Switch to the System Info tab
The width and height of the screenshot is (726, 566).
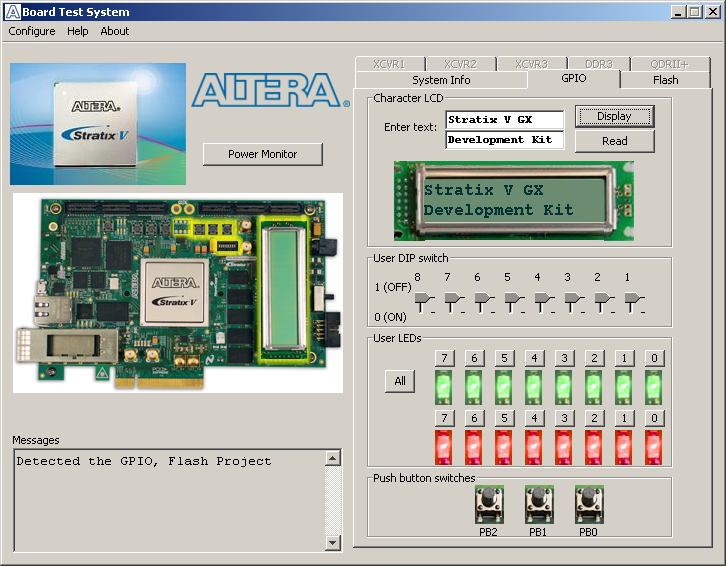coord(441,80)
